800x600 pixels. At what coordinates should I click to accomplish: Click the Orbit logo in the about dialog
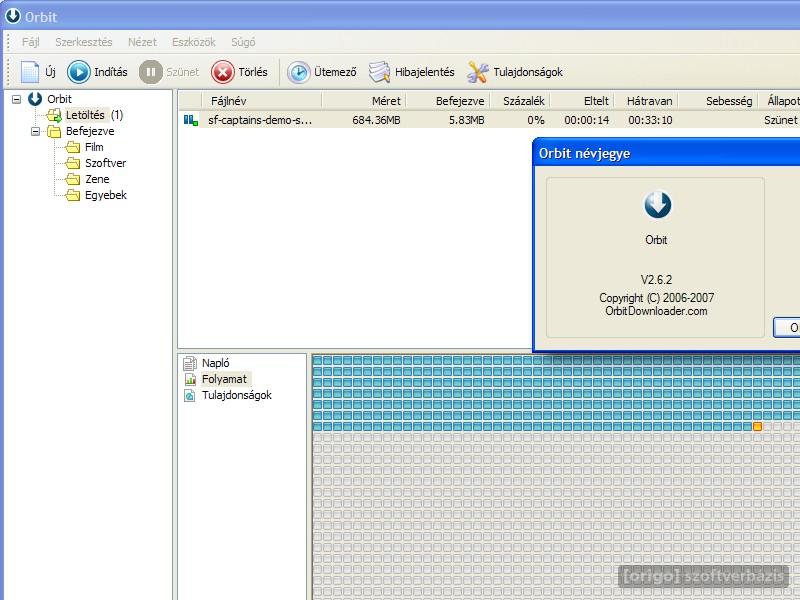(657, 205)
